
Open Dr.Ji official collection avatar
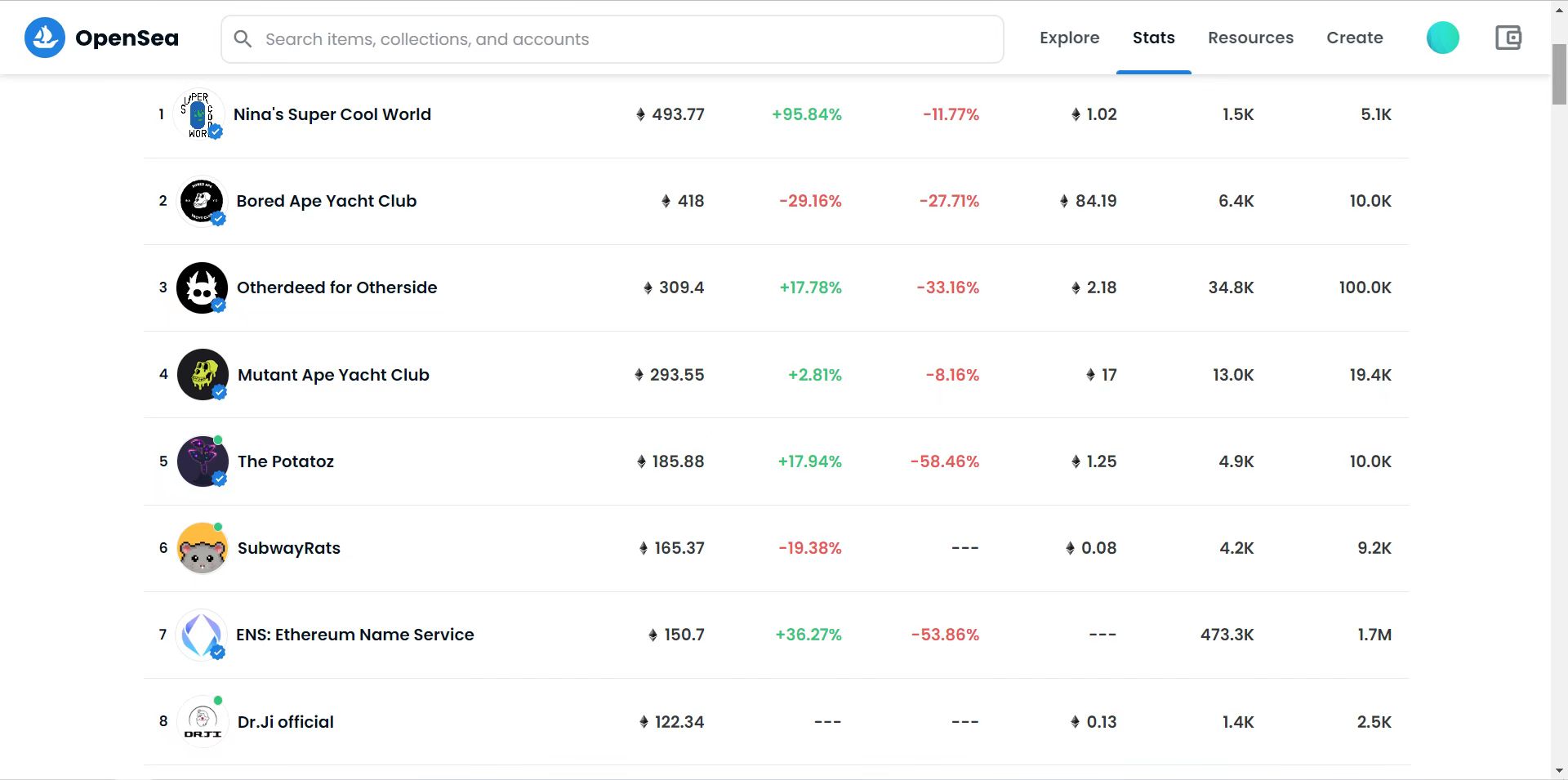pyautogui.click(x=202, y=722)
